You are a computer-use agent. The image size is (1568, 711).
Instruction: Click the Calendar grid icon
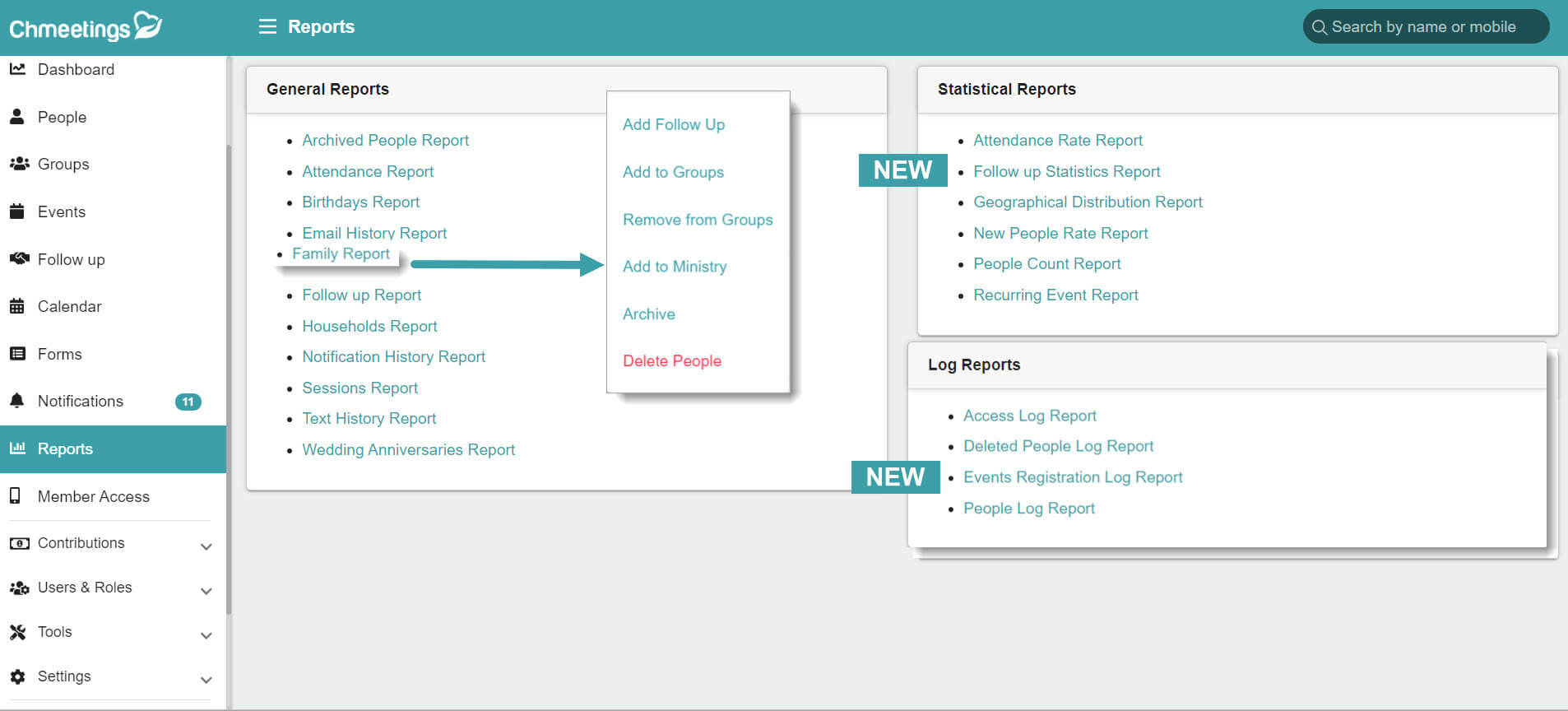[x=16, y=306]
